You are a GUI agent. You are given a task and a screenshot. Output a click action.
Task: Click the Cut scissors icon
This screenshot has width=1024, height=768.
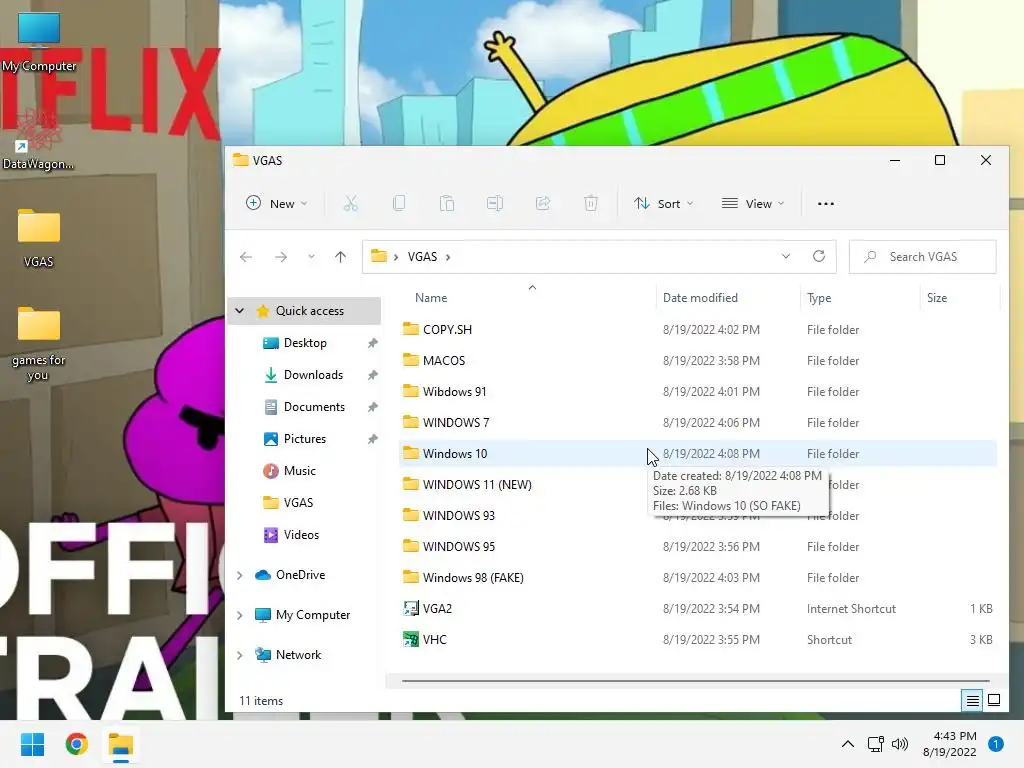pos(351,204)
